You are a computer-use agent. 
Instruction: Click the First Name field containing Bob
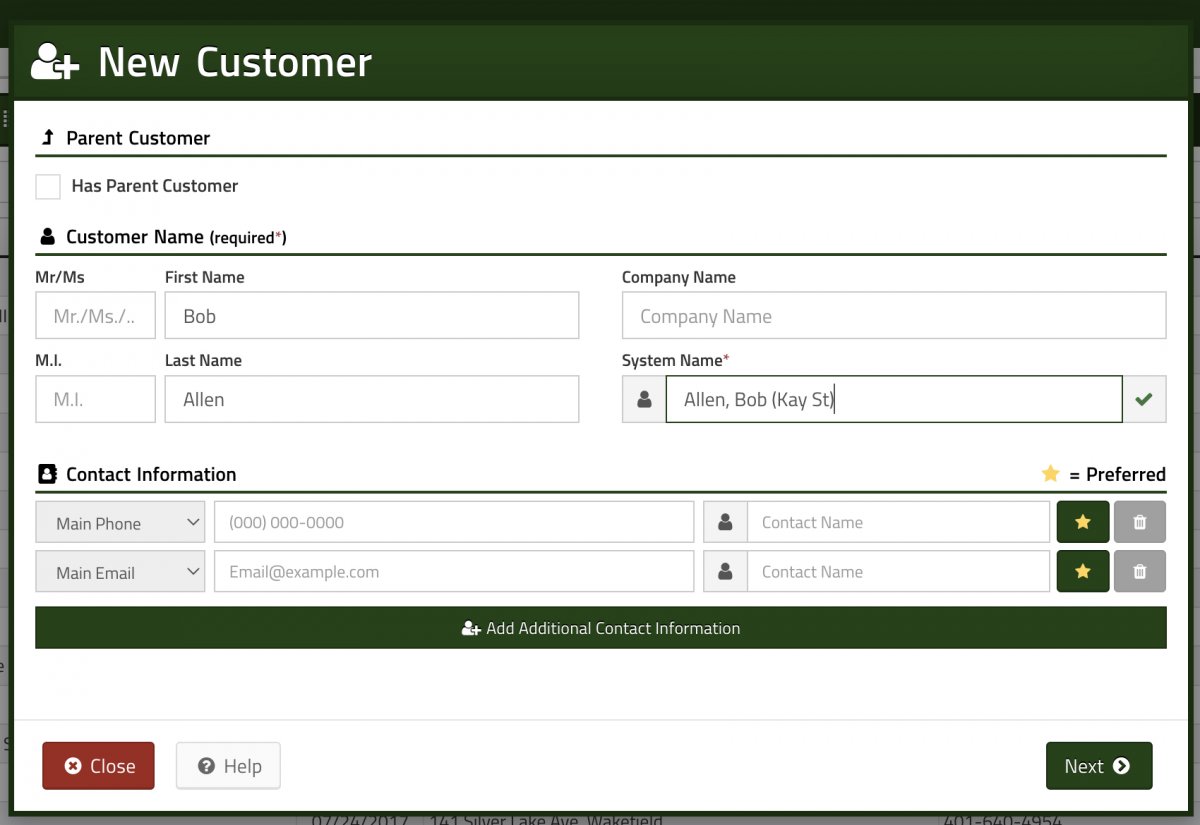click(372, 316)
